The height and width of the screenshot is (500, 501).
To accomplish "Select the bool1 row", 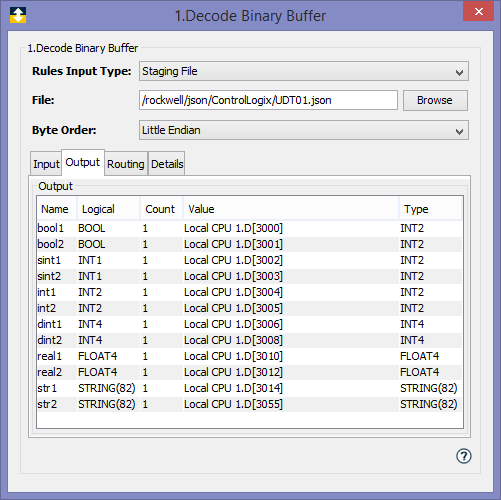I will click(x=249, y=228).
